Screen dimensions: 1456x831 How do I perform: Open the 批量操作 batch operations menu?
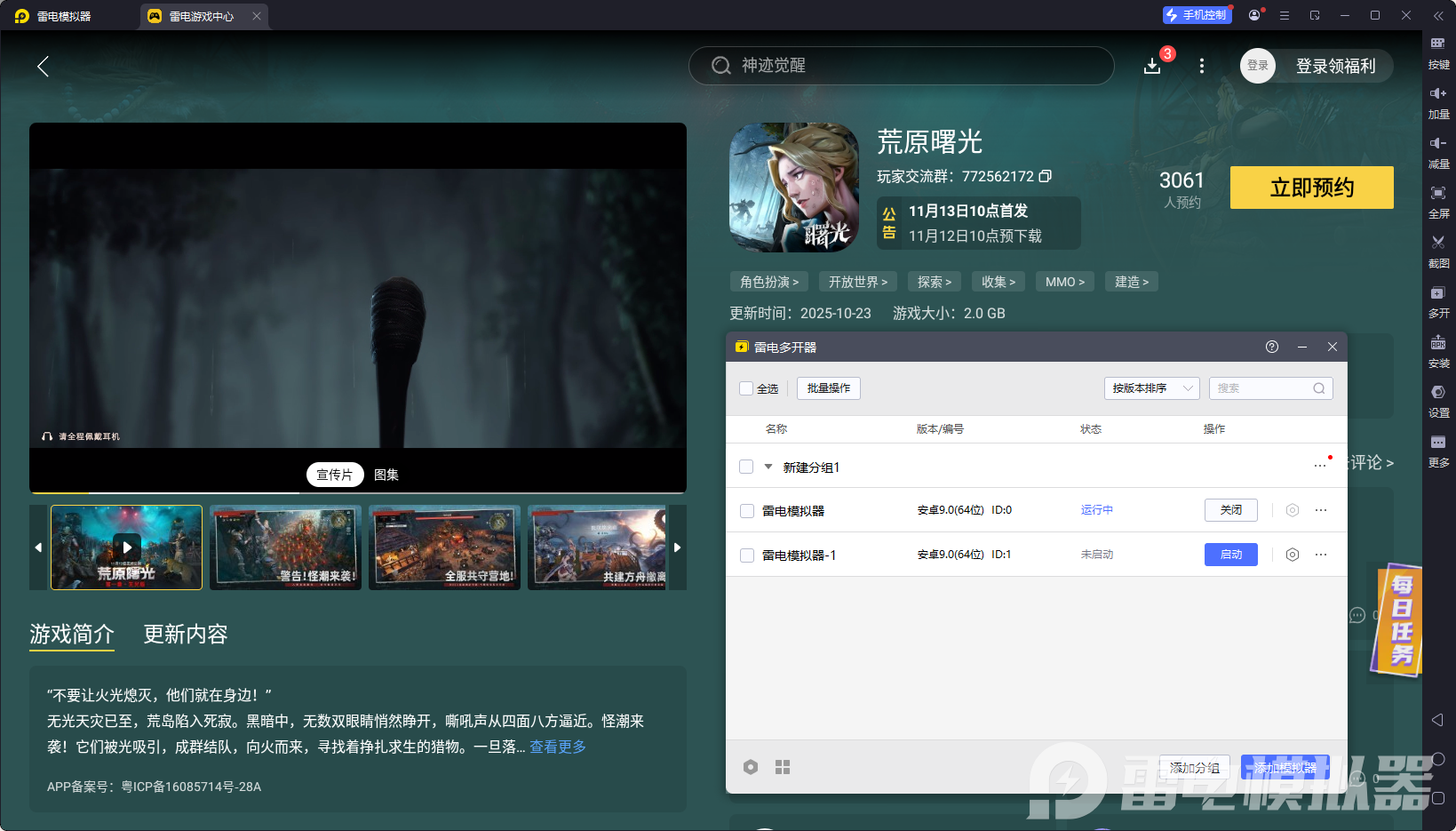pyautogui.click(x=828, y=388)
